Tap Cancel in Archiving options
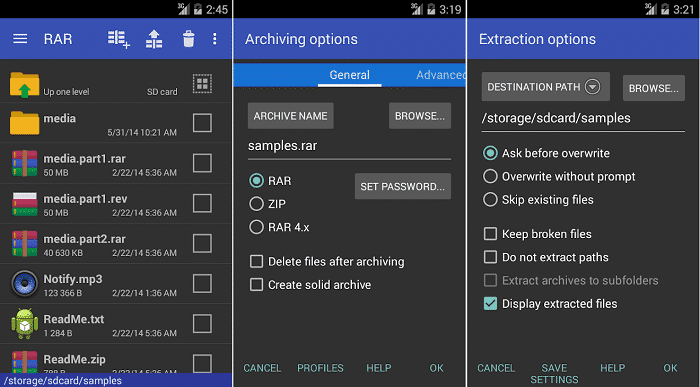The width and height of the screenshot is (700, 387). click(x=262, y=368)
